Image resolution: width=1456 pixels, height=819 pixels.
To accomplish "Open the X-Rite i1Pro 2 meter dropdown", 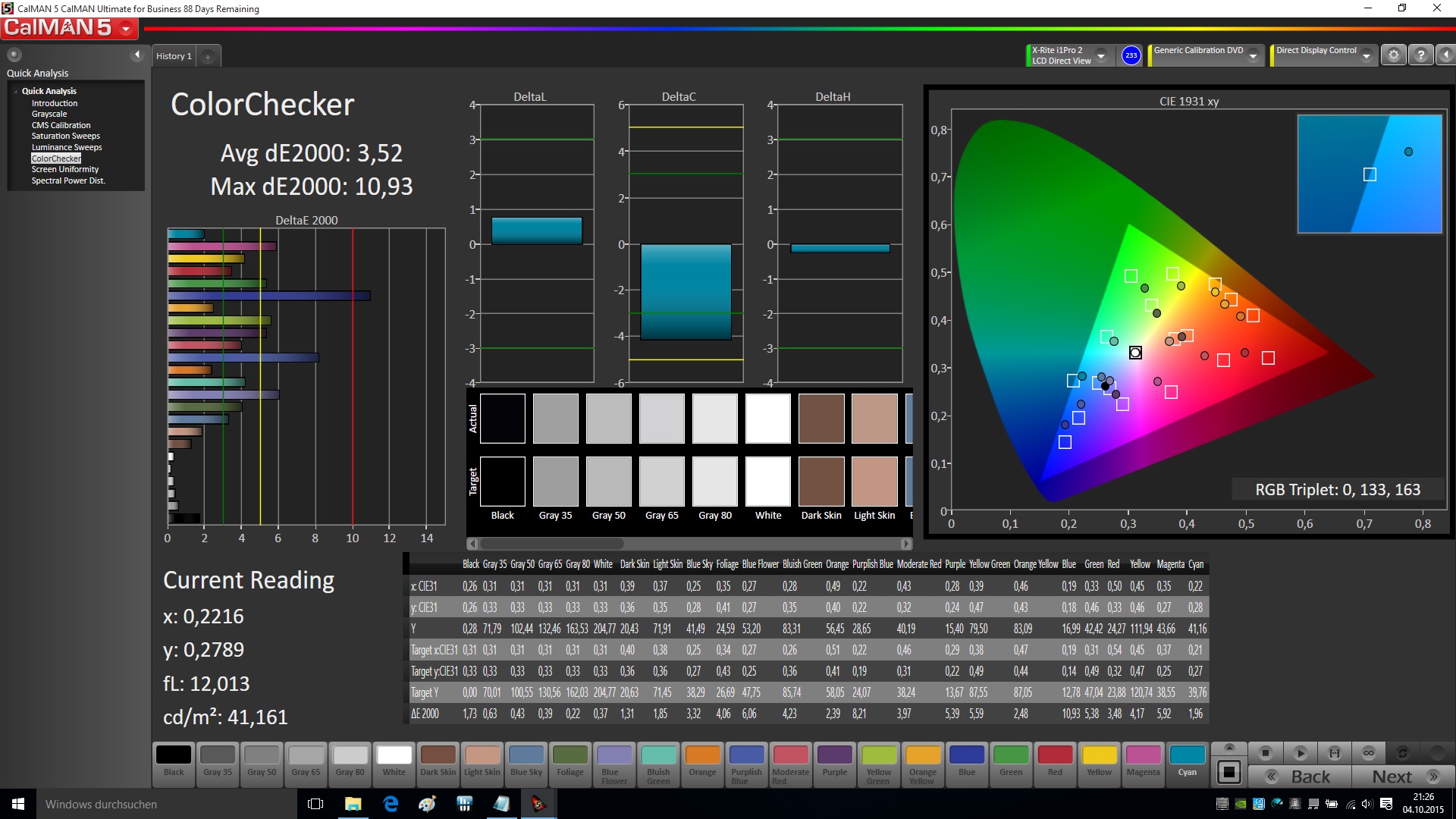I will (x=1101, y=56).
